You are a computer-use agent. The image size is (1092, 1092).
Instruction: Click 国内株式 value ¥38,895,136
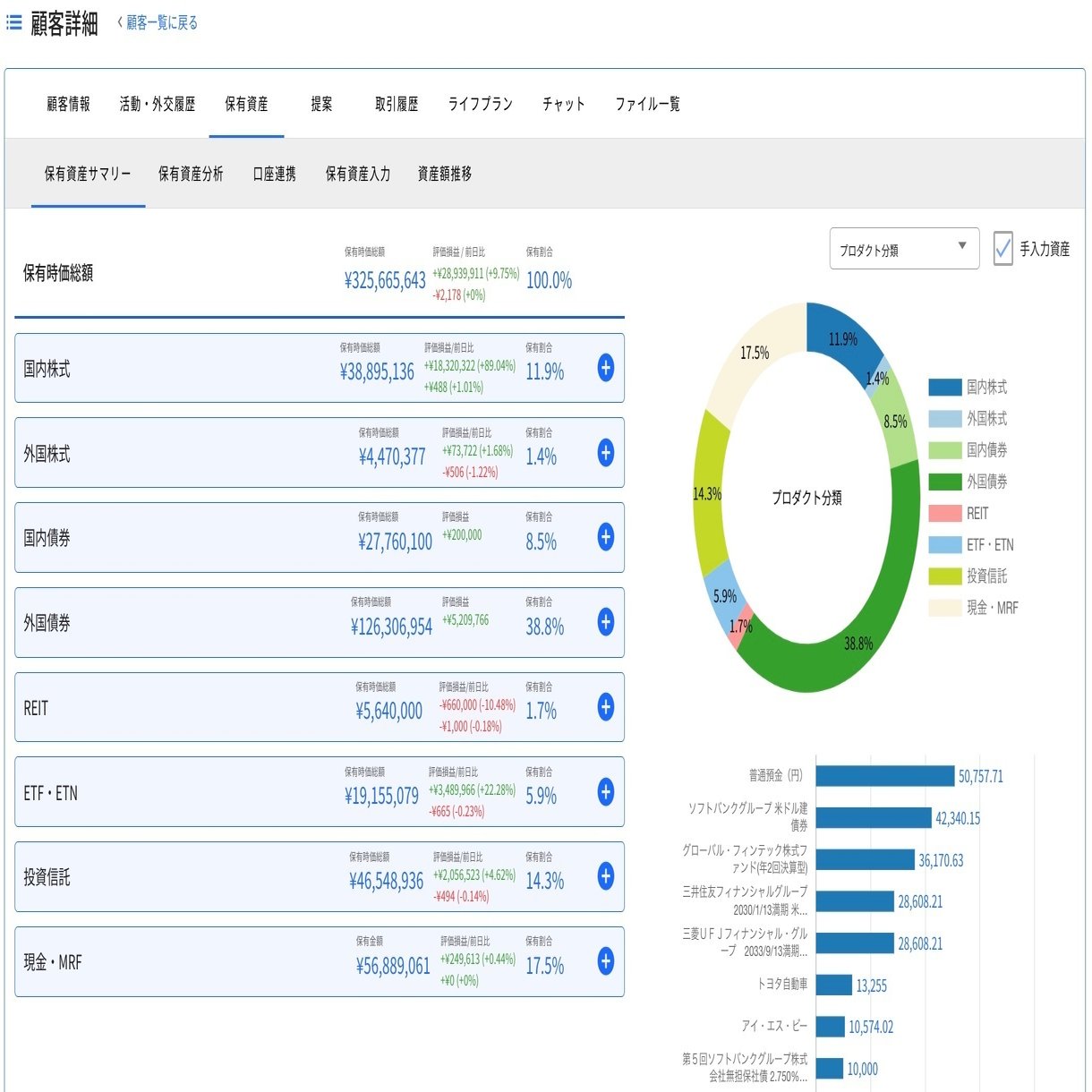click(377, 371)
